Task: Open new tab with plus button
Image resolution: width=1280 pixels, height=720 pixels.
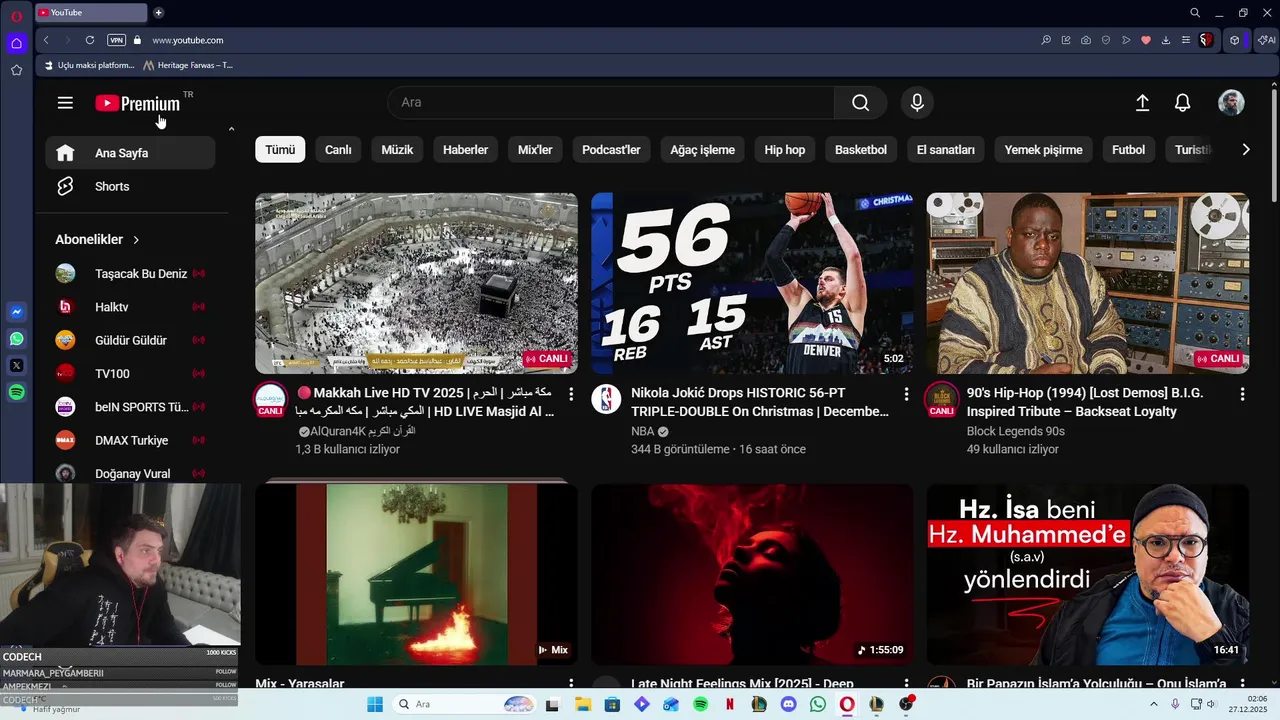Action: (x=158, y=12)
